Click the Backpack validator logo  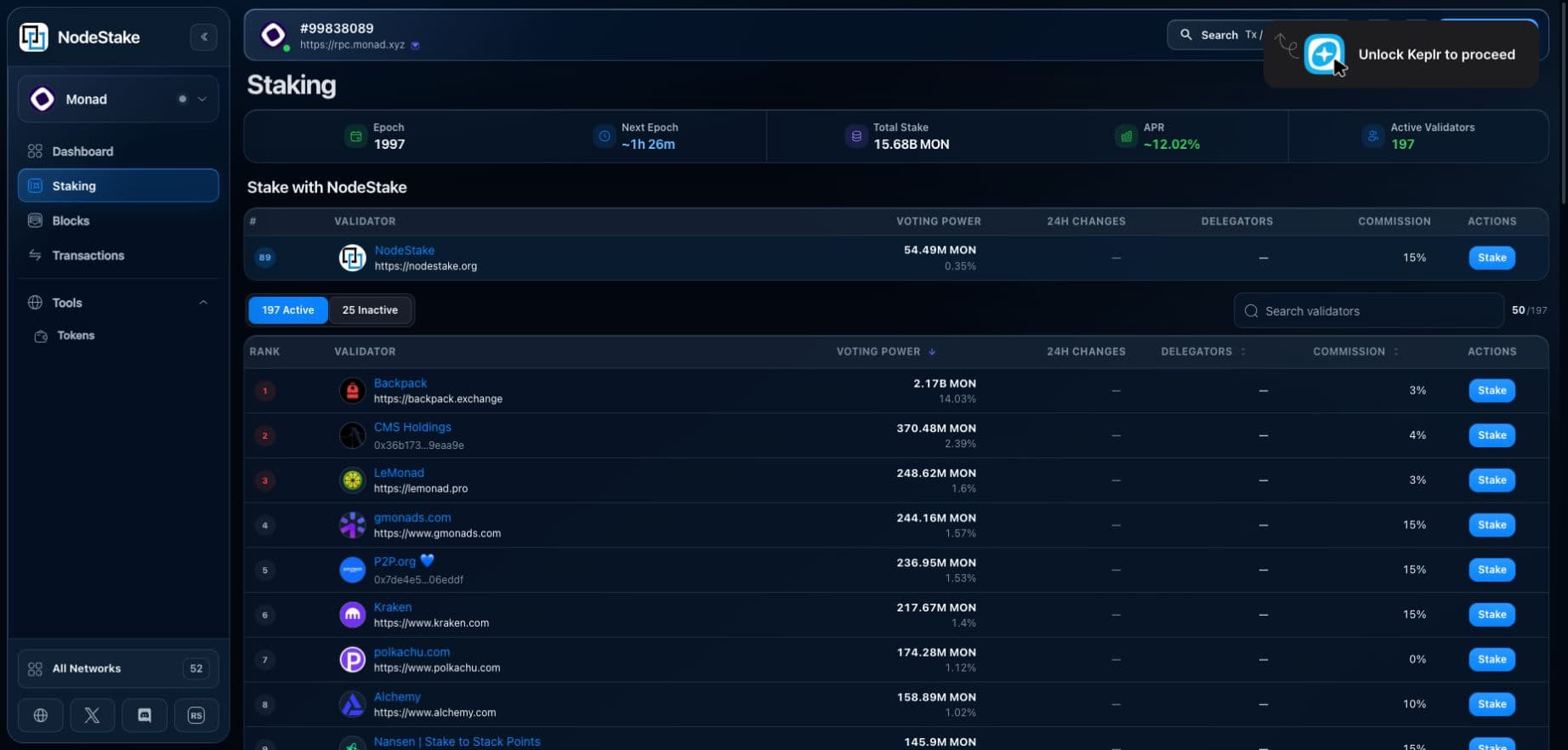click(352, 390)
